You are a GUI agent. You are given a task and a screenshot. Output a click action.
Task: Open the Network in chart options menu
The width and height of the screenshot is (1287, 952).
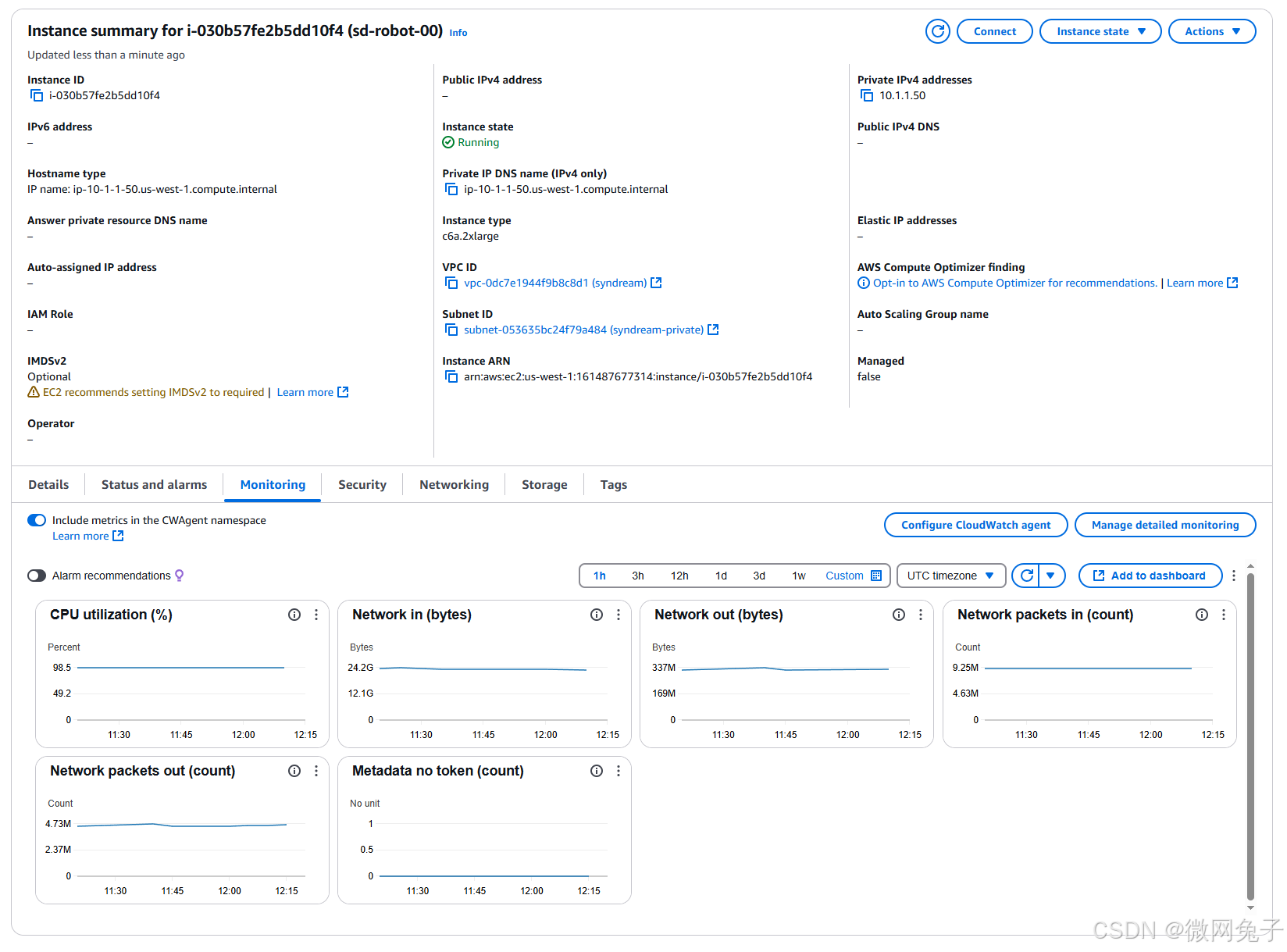(619, 615)
